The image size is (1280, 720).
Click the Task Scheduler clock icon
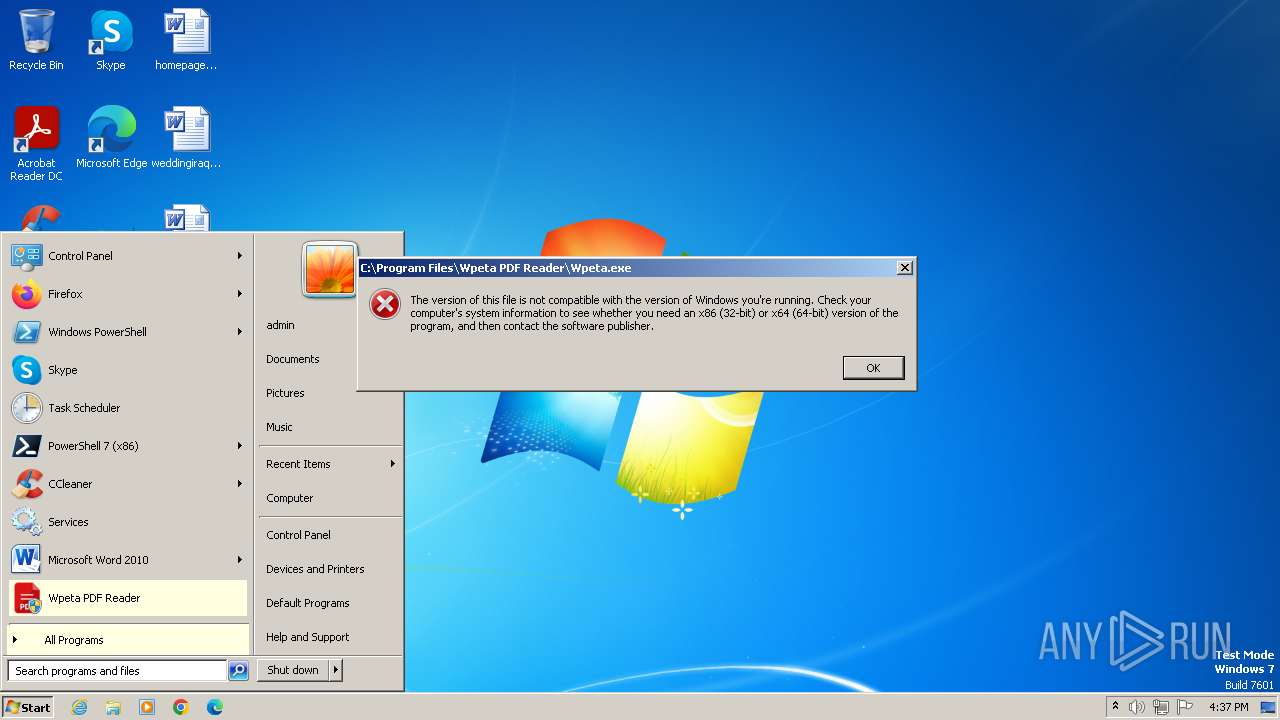click(x=26, y=408)
